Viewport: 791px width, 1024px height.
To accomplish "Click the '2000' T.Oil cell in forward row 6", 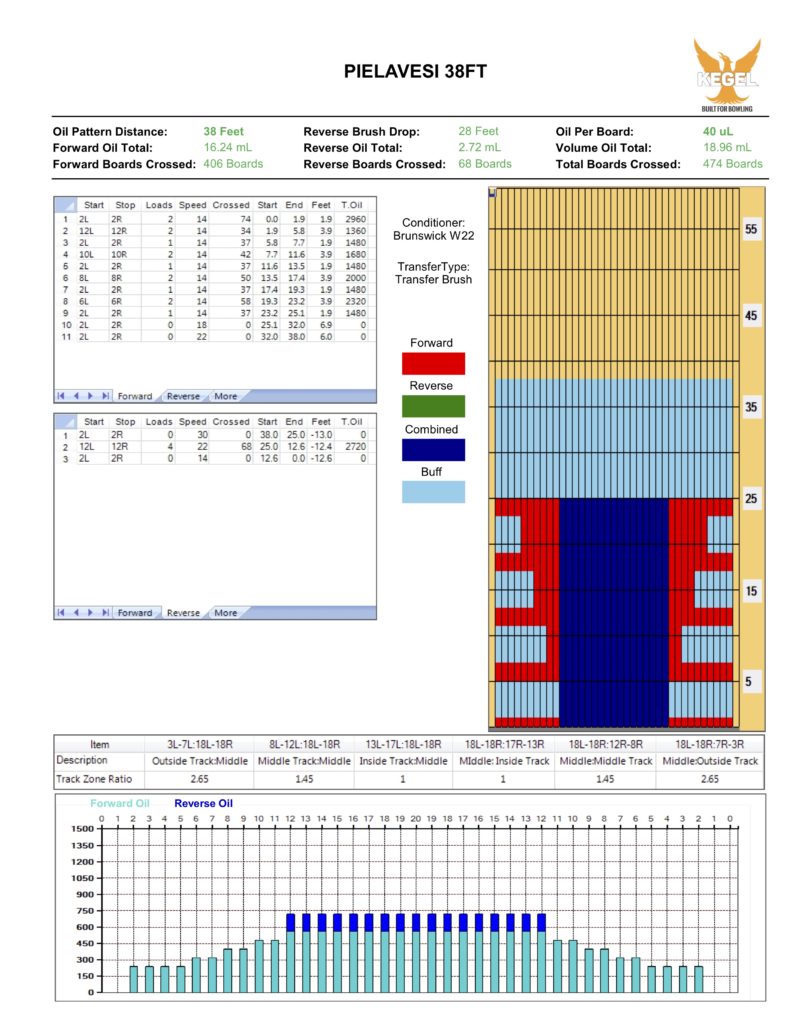I will [353, 278].
